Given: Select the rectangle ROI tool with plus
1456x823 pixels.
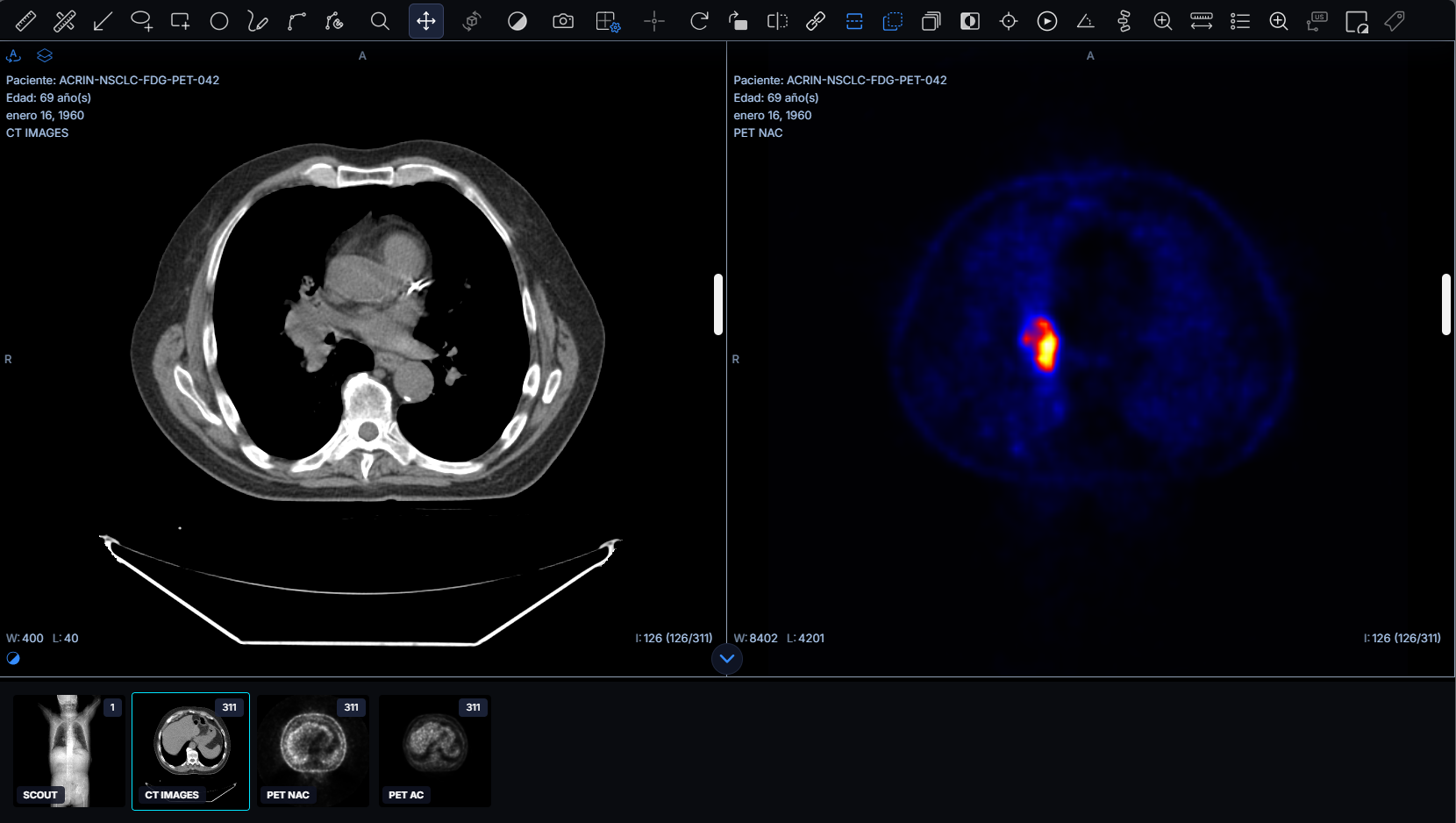Looking at the screenshot, I should (180, 21).
